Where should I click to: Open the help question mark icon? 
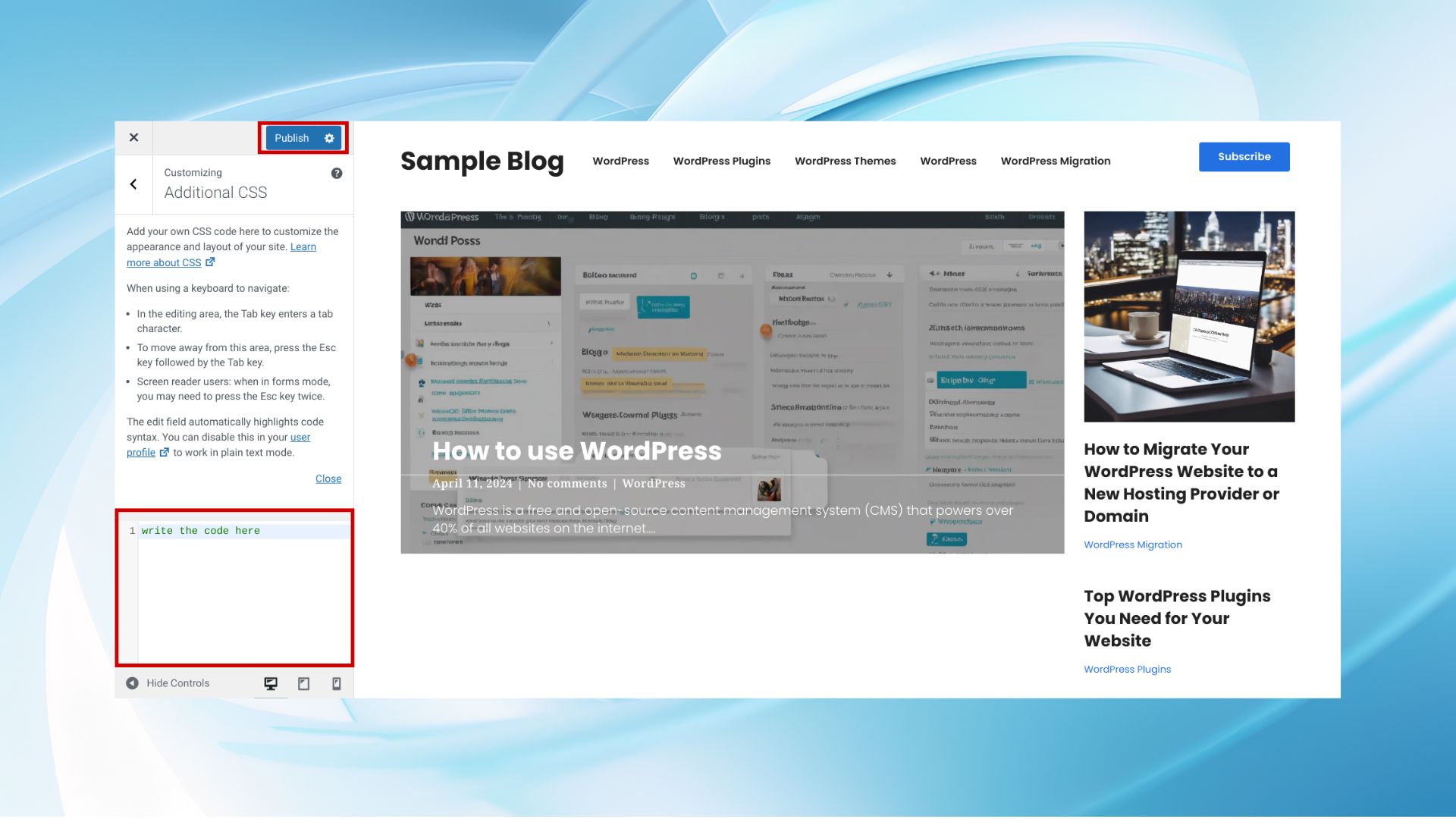point(337,173)
